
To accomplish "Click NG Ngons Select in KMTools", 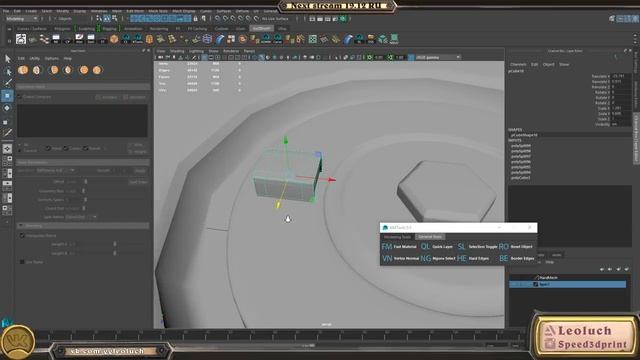I will [438, 258].
